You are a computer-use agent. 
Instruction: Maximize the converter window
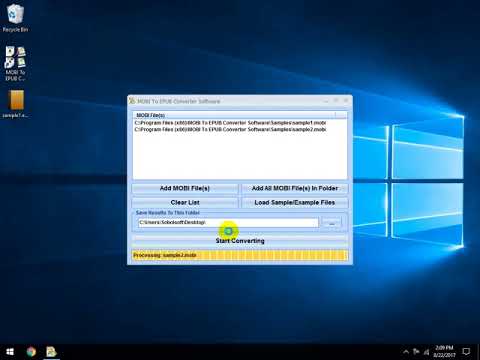point(336,101)
